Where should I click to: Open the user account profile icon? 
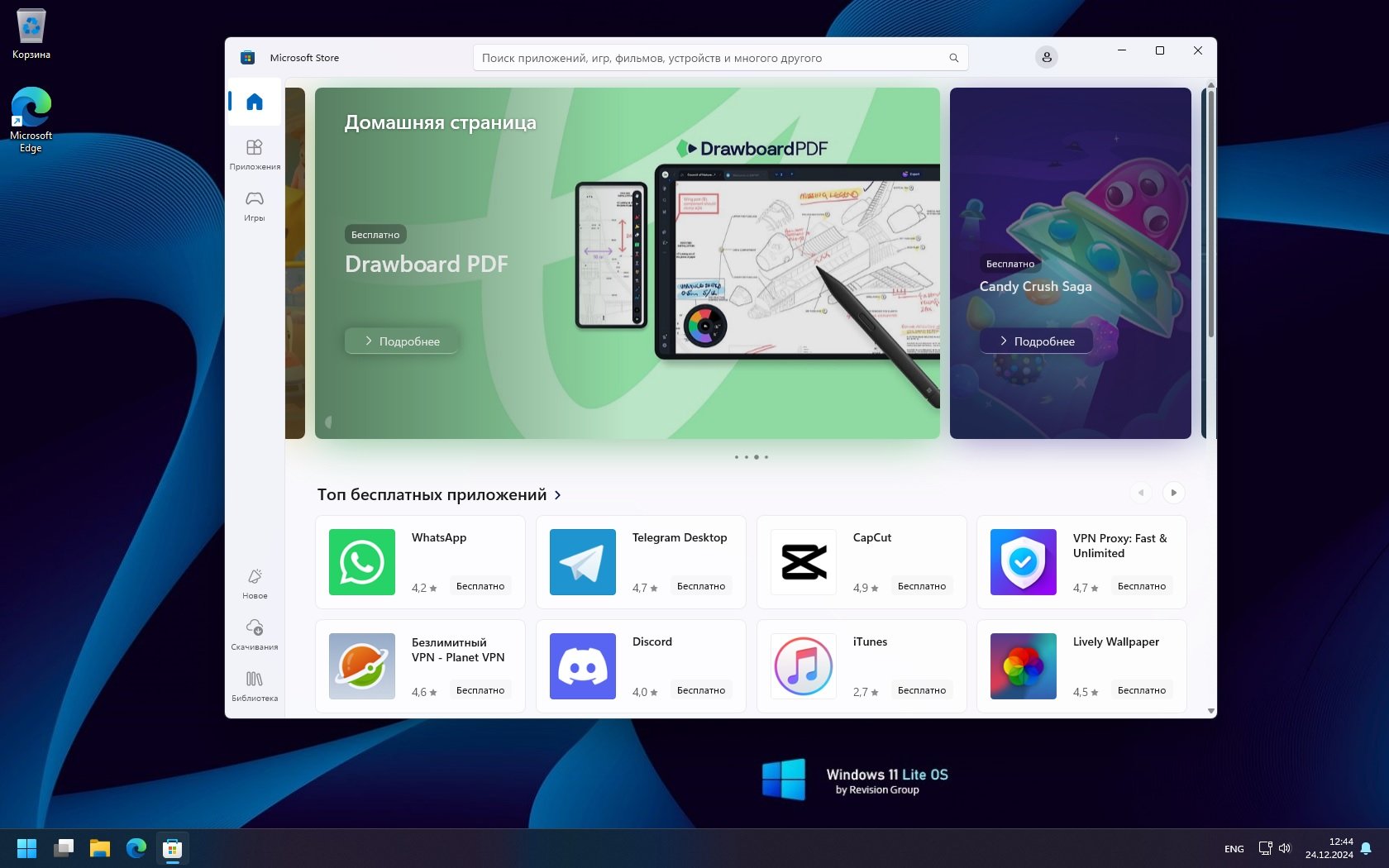coord(1047,57)
